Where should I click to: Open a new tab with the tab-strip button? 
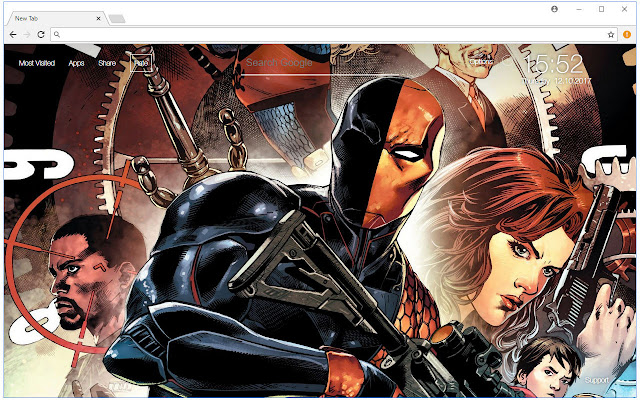tap(117, 19)
